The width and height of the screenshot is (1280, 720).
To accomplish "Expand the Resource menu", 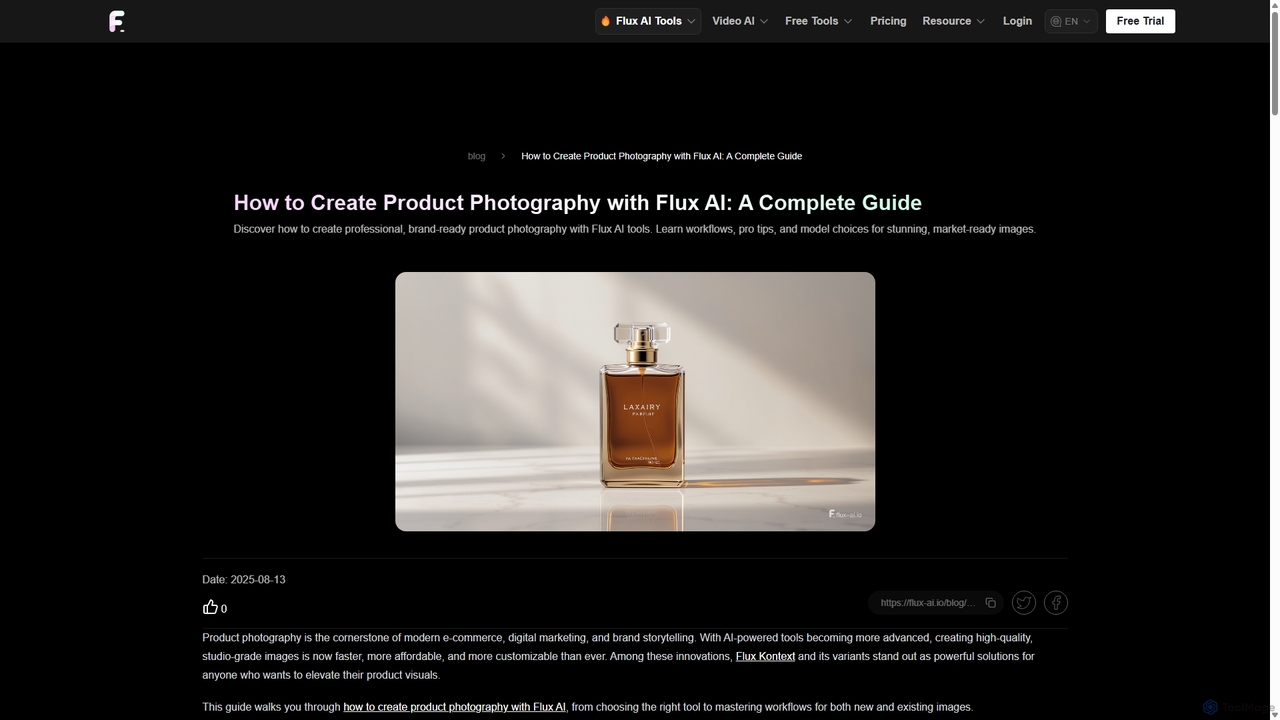I will (953, 21).
